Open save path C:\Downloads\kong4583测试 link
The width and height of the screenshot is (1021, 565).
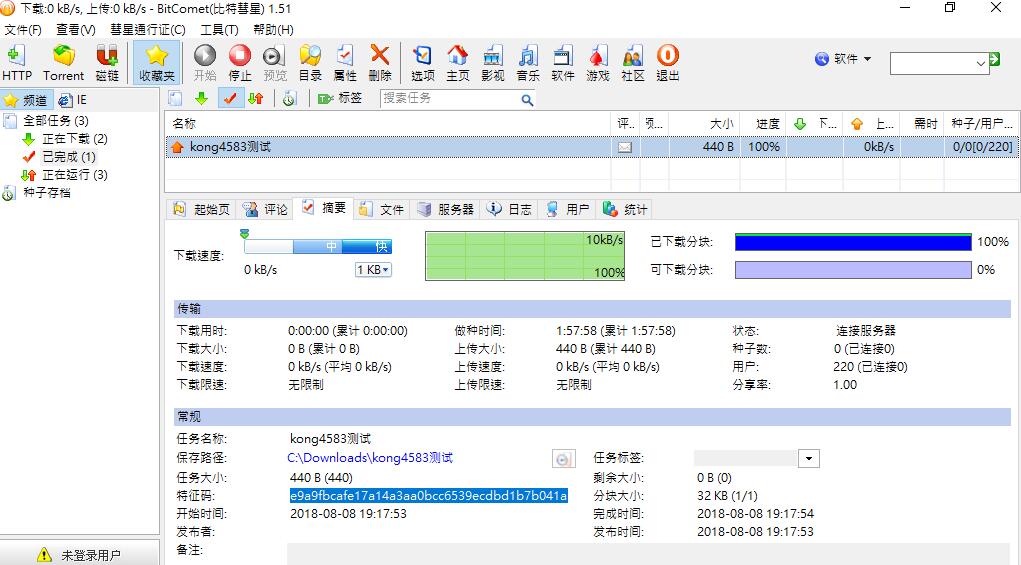(x=370, y=458)
